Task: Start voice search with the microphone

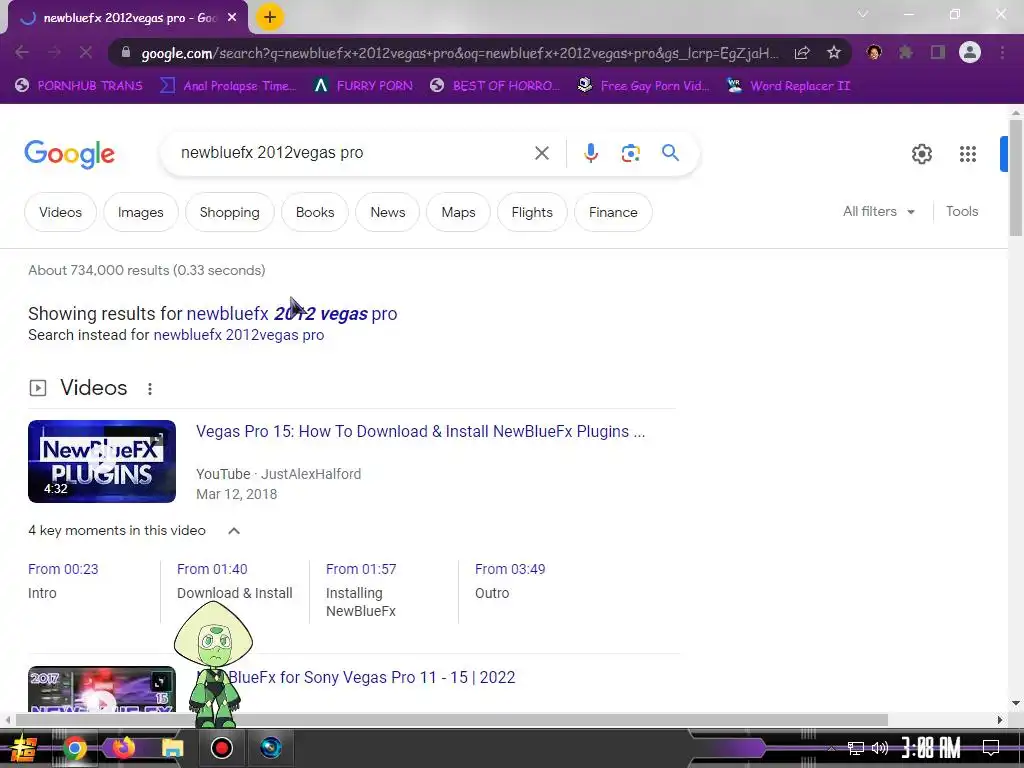Action: tap(590, 153)
